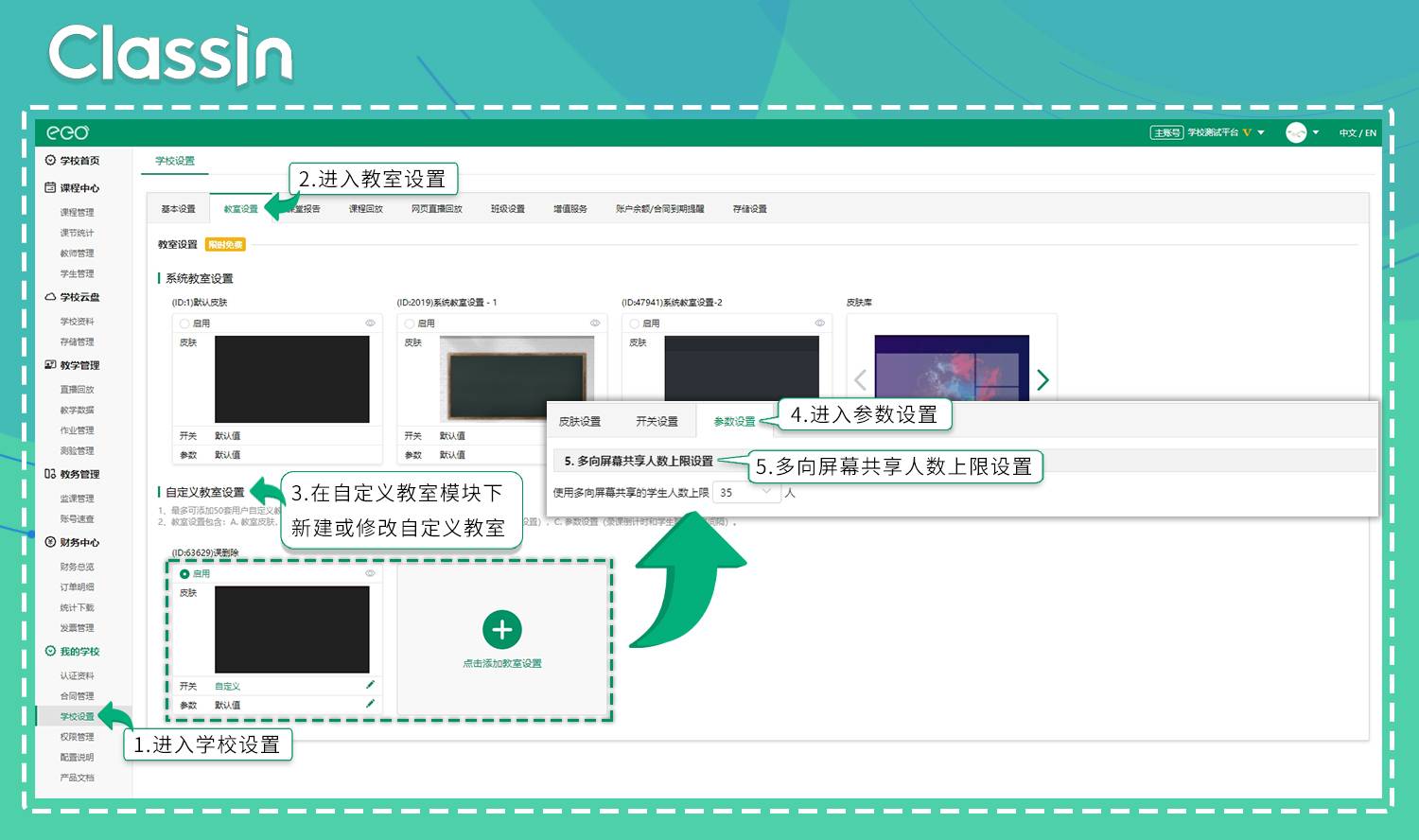The image size is (1419, 840).
Task: Select the 皮肤设置 tab in popup
Action: pos(579,421)
